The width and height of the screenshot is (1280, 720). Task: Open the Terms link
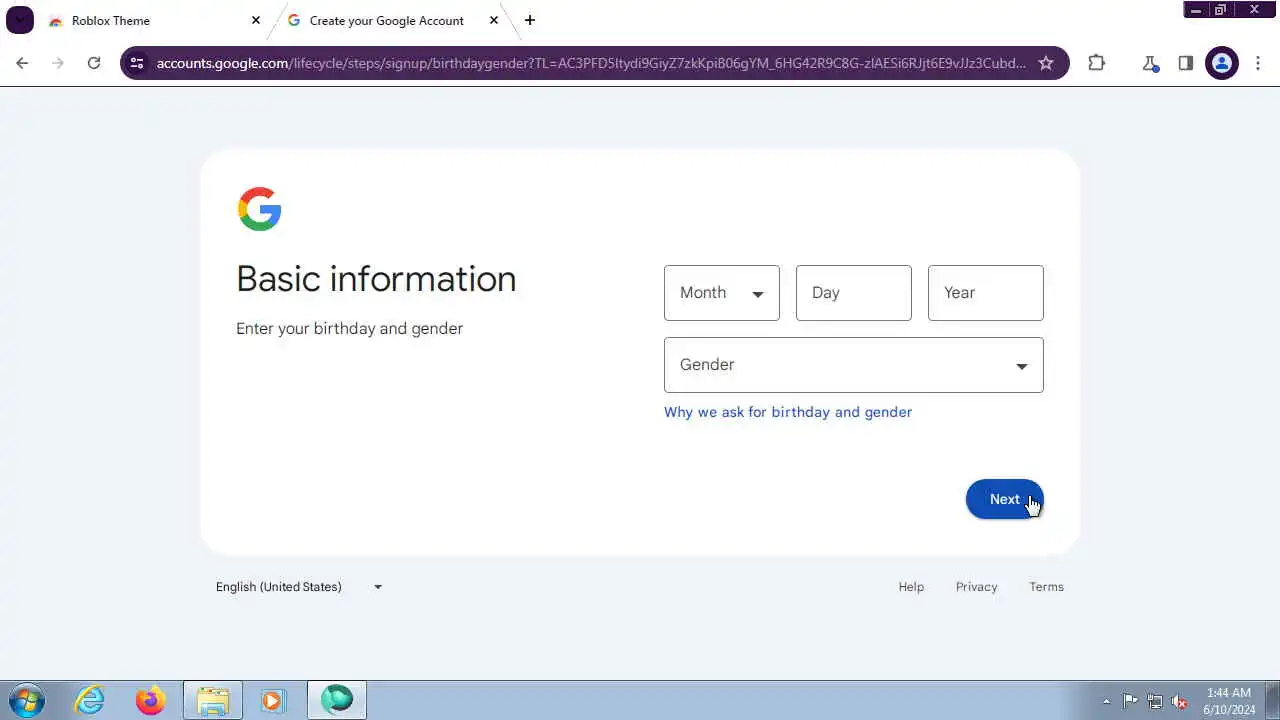click(1047, 587)
